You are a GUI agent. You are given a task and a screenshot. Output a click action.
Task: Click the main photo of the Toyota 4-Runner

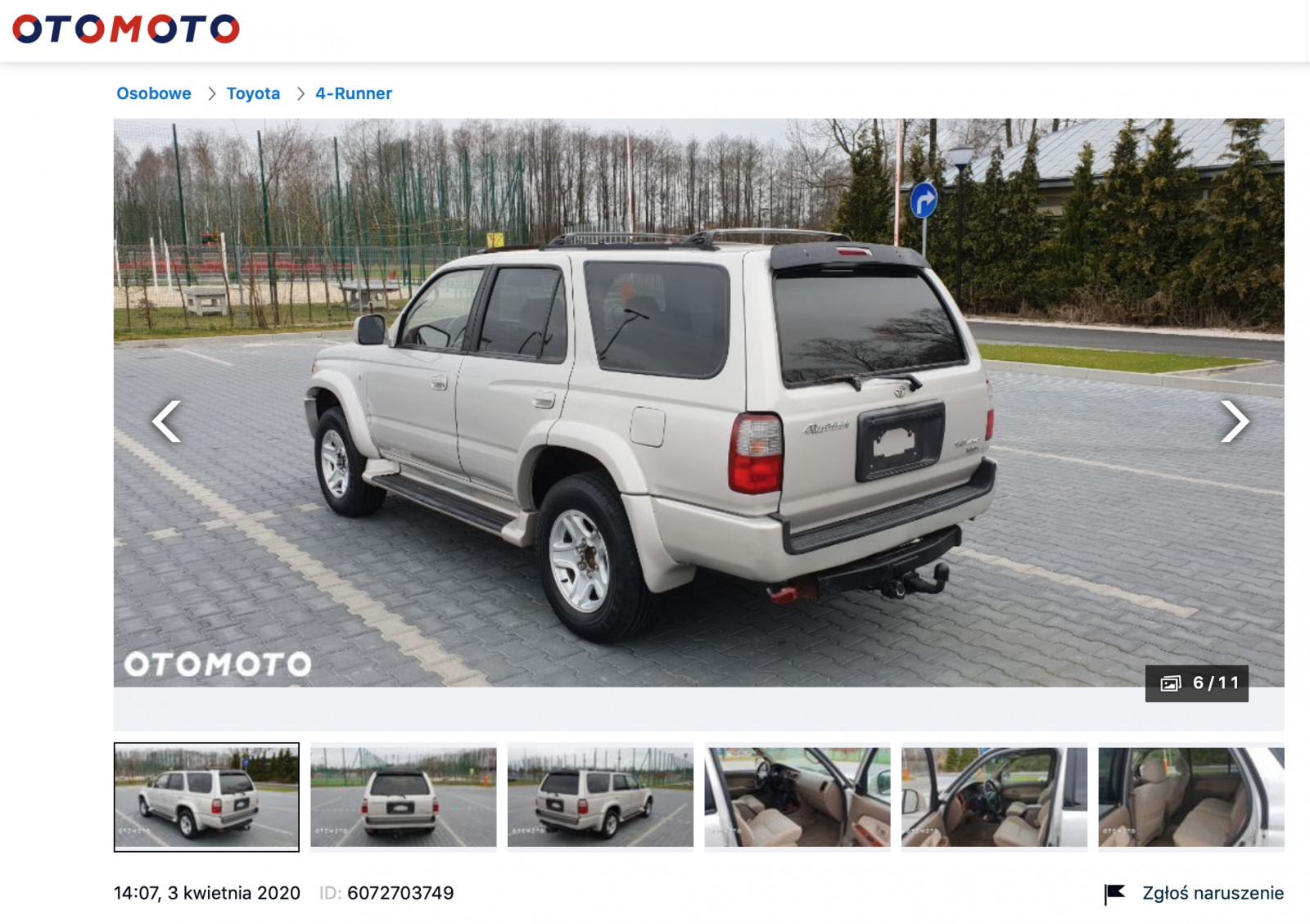pyautogui.click(x=698, y=403)
